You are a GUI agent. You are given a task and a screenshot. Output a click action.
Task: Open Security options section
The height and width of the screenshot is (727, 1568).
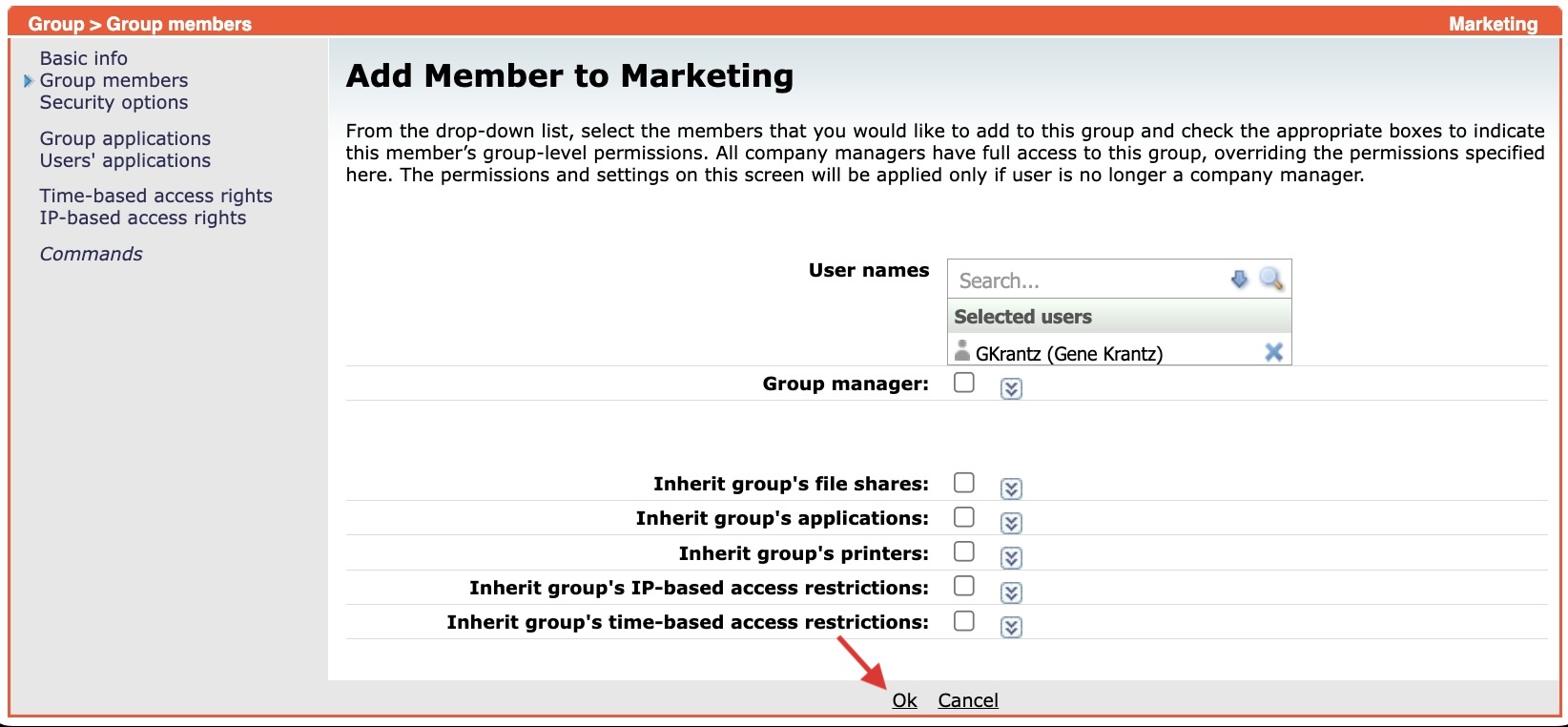click(x=113, y=102)
